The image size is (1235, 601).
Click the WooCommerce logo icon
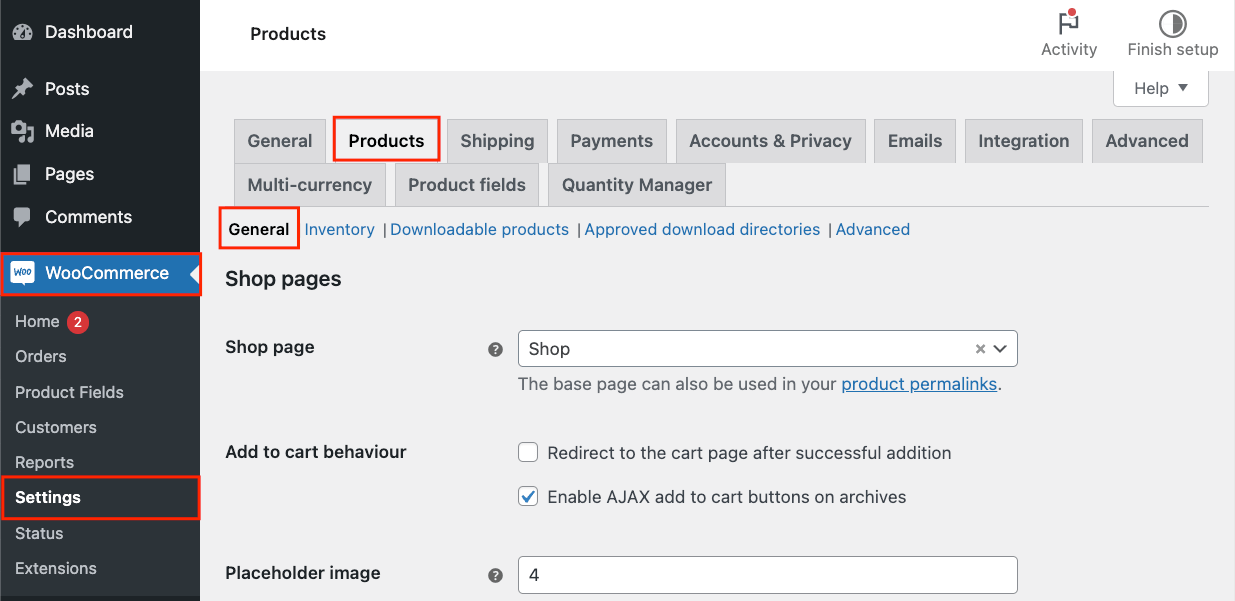tap(22, 273)
